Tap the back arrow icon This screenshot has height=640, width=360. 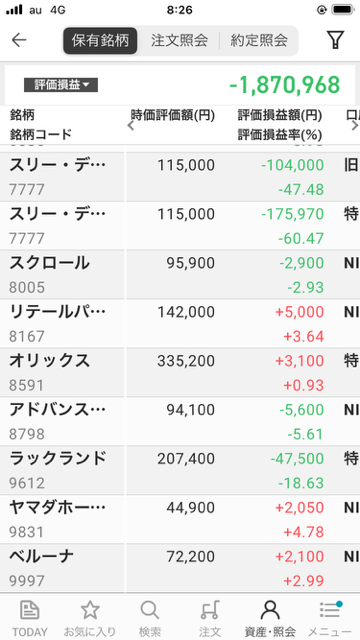19,40
